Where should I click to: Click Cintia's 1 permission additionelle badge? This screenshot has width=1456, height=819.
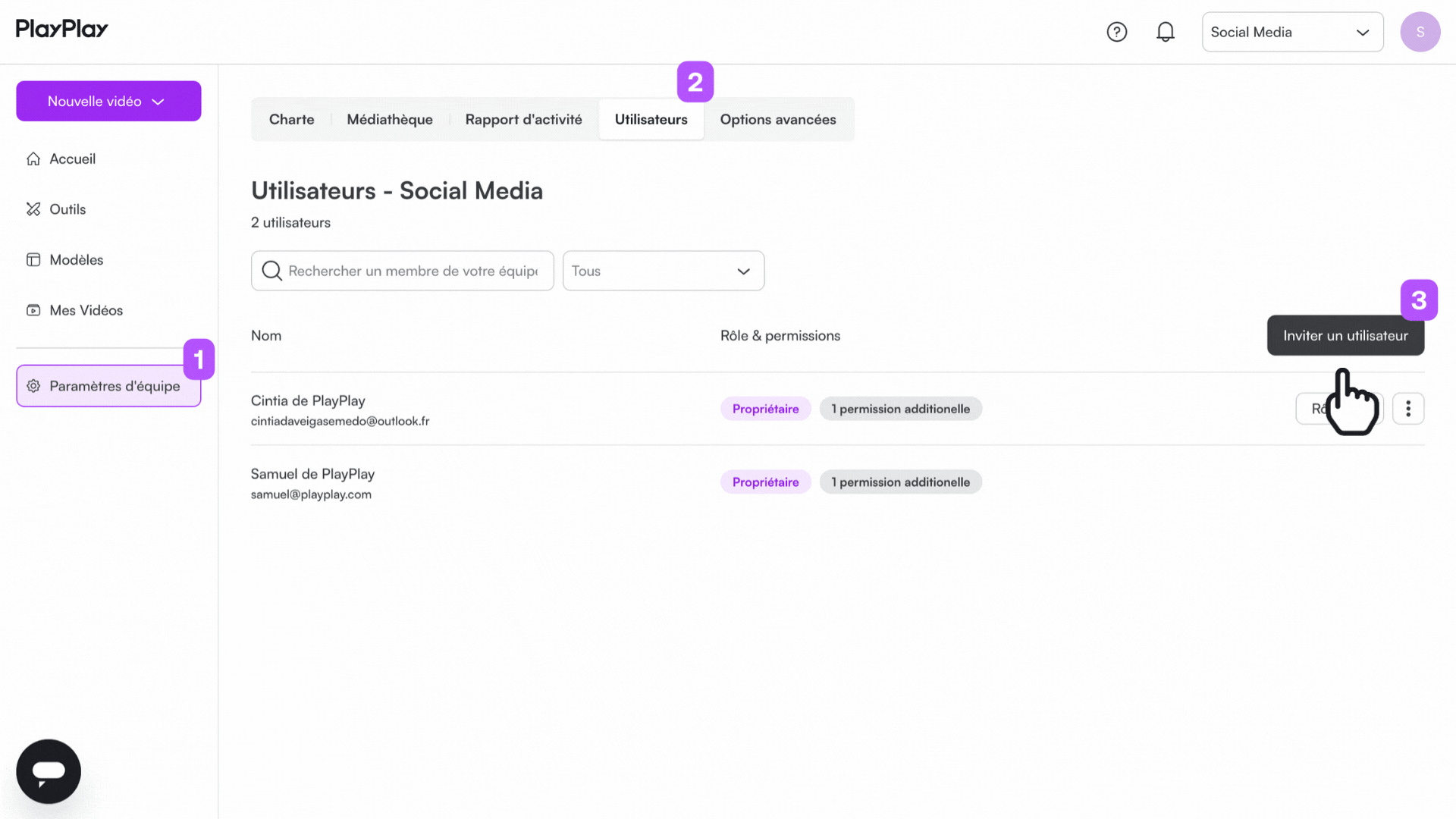click(900, 409)
